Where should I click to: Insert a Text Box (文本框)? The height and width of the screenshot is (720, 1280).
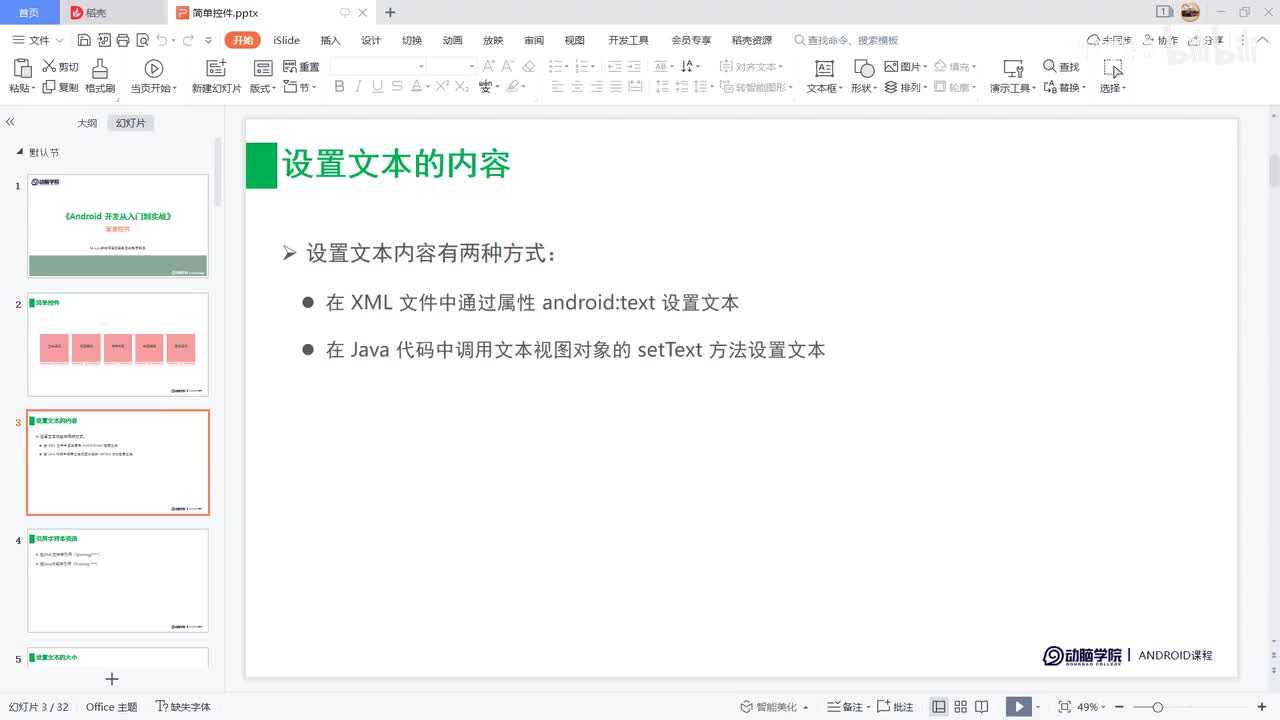(824, 76)
